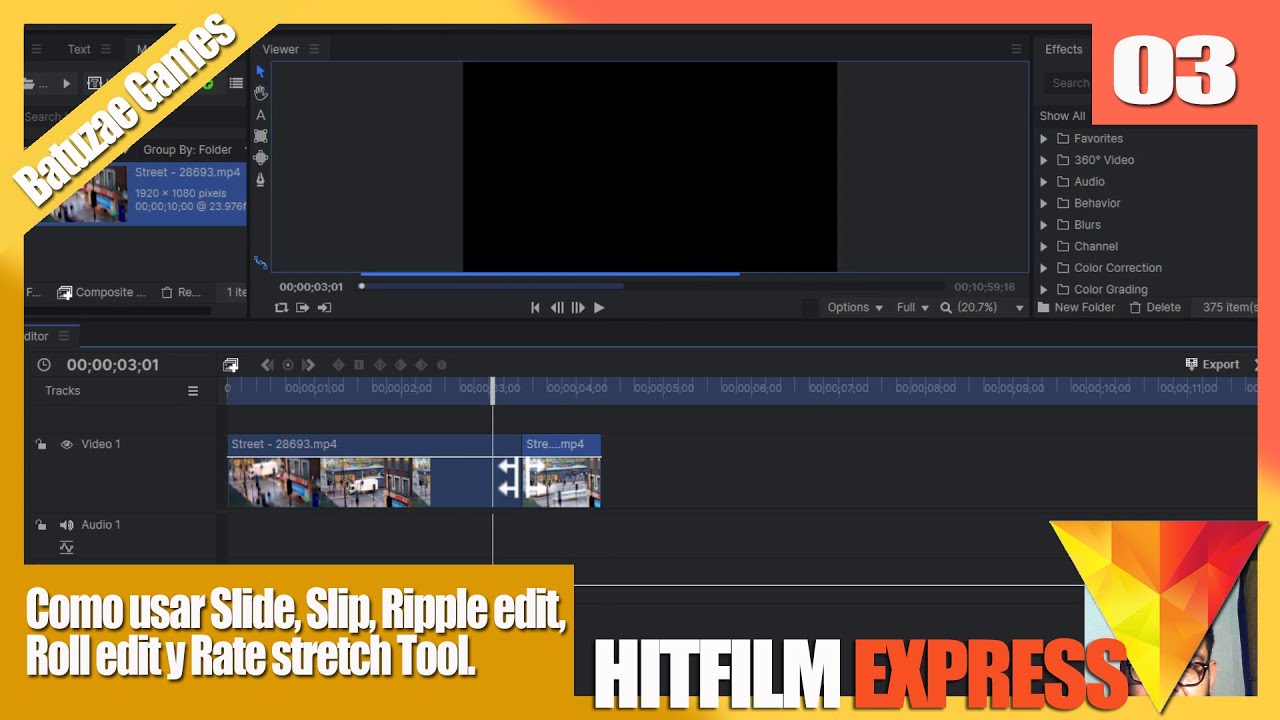Image resolution: width=1280 pixels, height=720 pixels.
Task: Toggle Video 1 track visibility eye
Action: 67,444
